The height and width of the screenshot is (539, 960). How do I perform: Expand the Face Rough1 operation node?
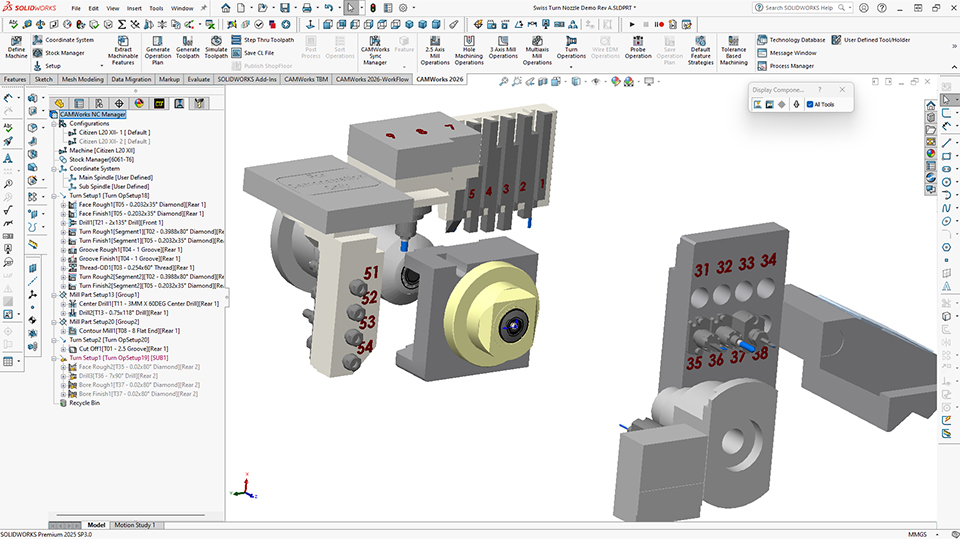pos(63,205)
